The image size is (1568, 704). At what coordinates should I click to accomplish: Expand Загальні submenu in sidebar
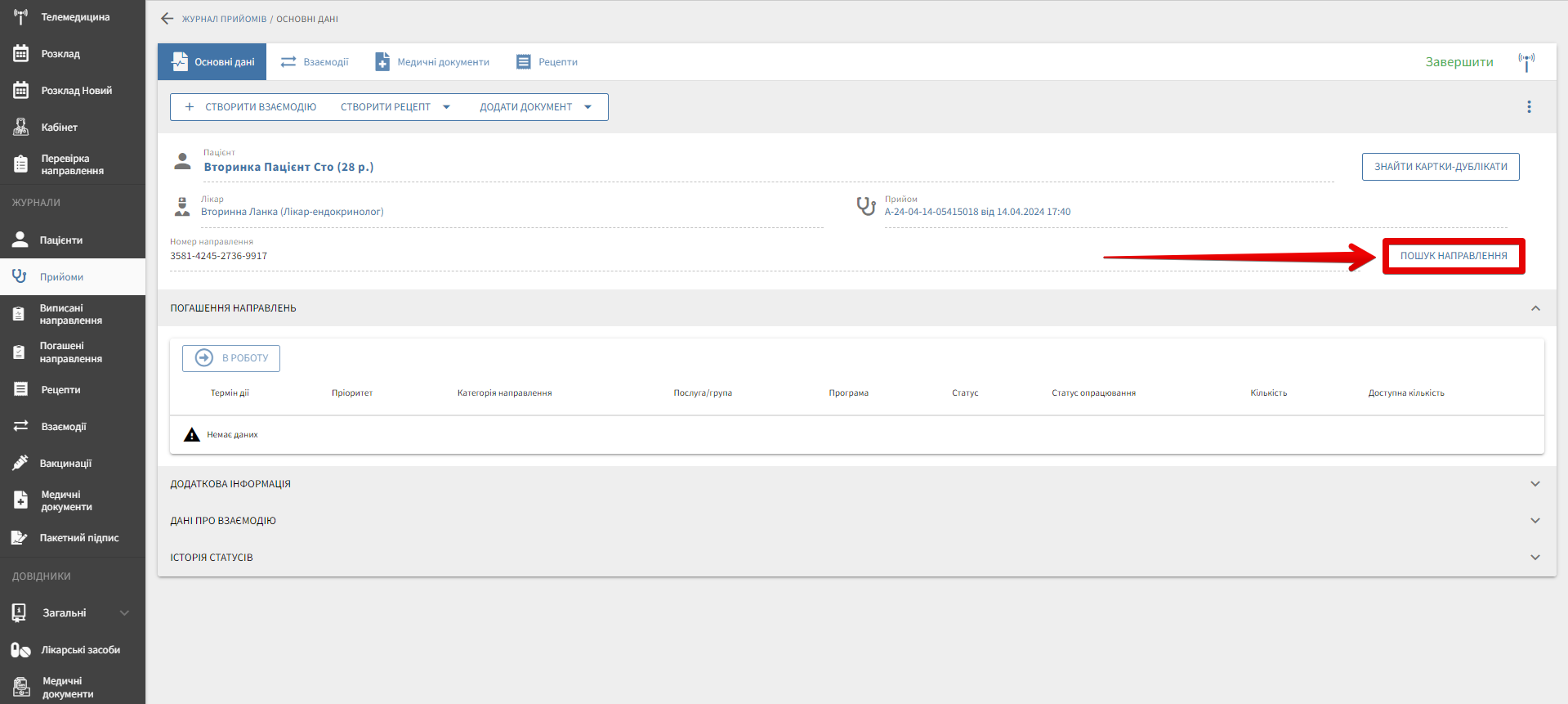[x=124, y=613]
